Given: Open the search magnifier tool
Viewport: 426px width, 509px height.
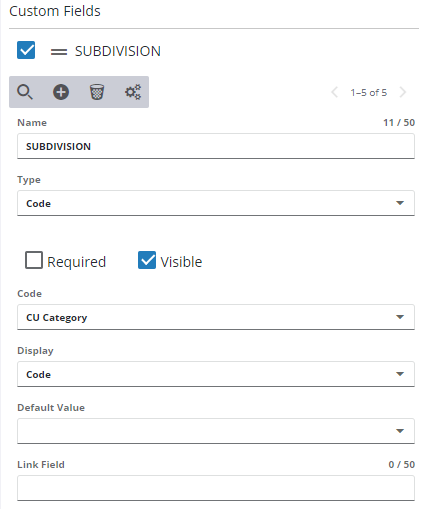Looking at the screenshot, I should [25, 92].
